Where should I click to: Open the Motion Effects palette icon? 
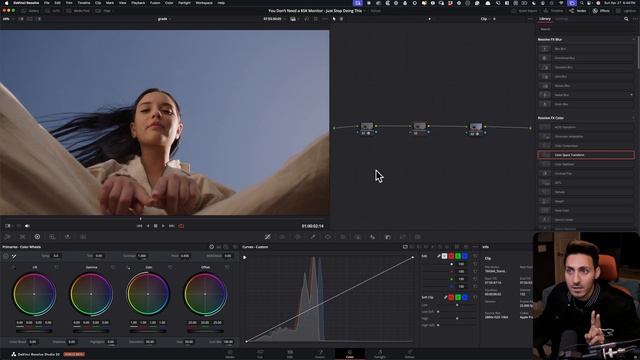point(83,237)
